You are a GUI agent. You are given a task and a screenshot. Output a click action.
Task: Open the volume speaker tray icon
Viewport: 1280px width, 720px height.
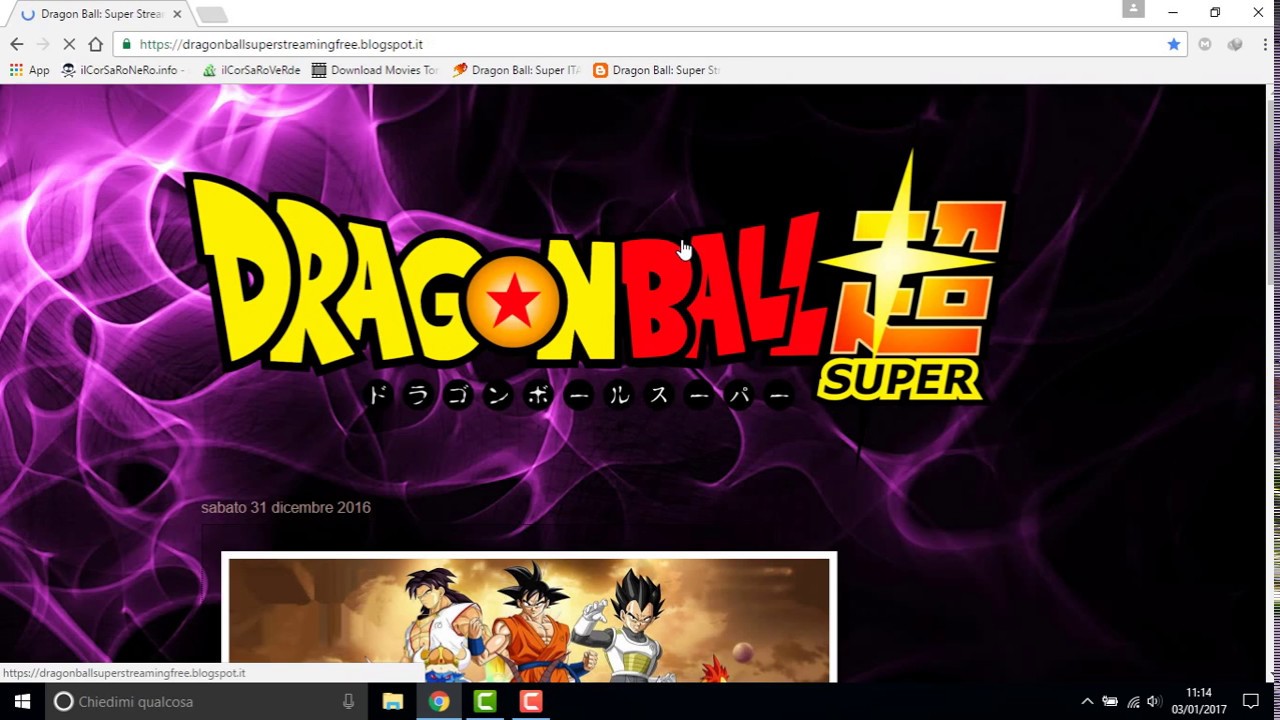point(1154,701)
